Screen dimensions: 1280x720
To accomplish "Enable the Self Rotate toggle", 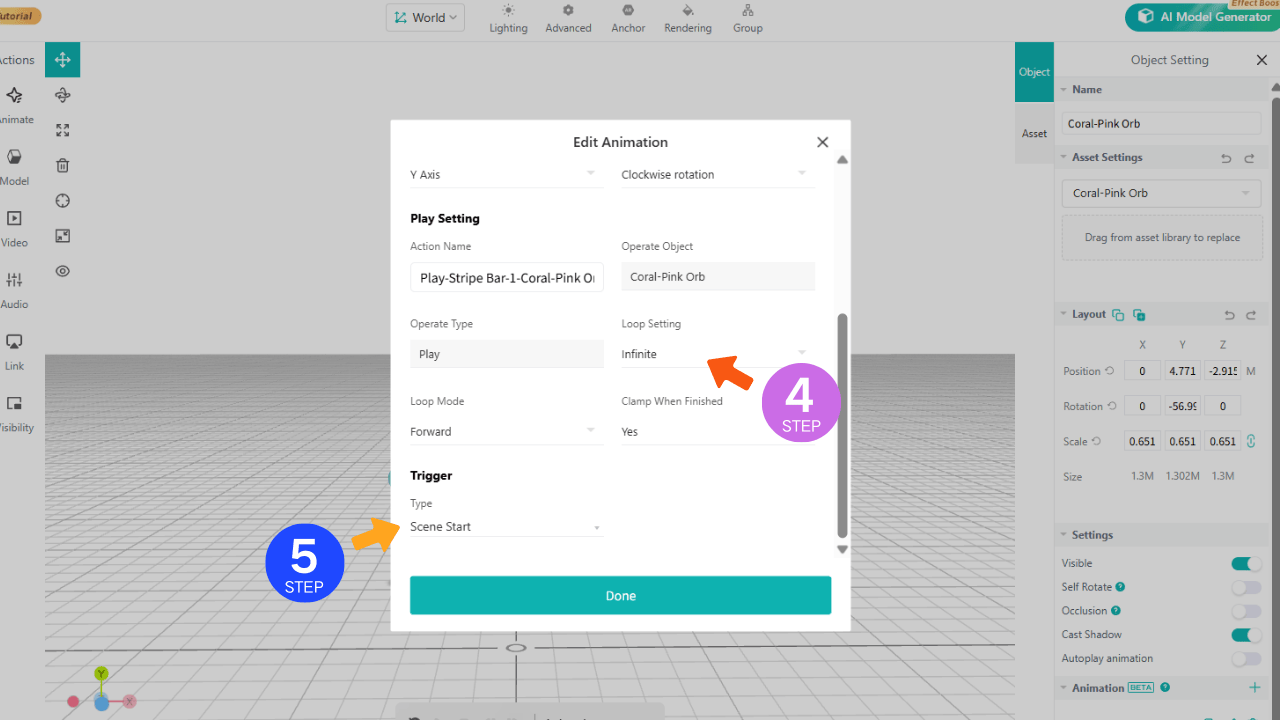I will pos(1245,588).
